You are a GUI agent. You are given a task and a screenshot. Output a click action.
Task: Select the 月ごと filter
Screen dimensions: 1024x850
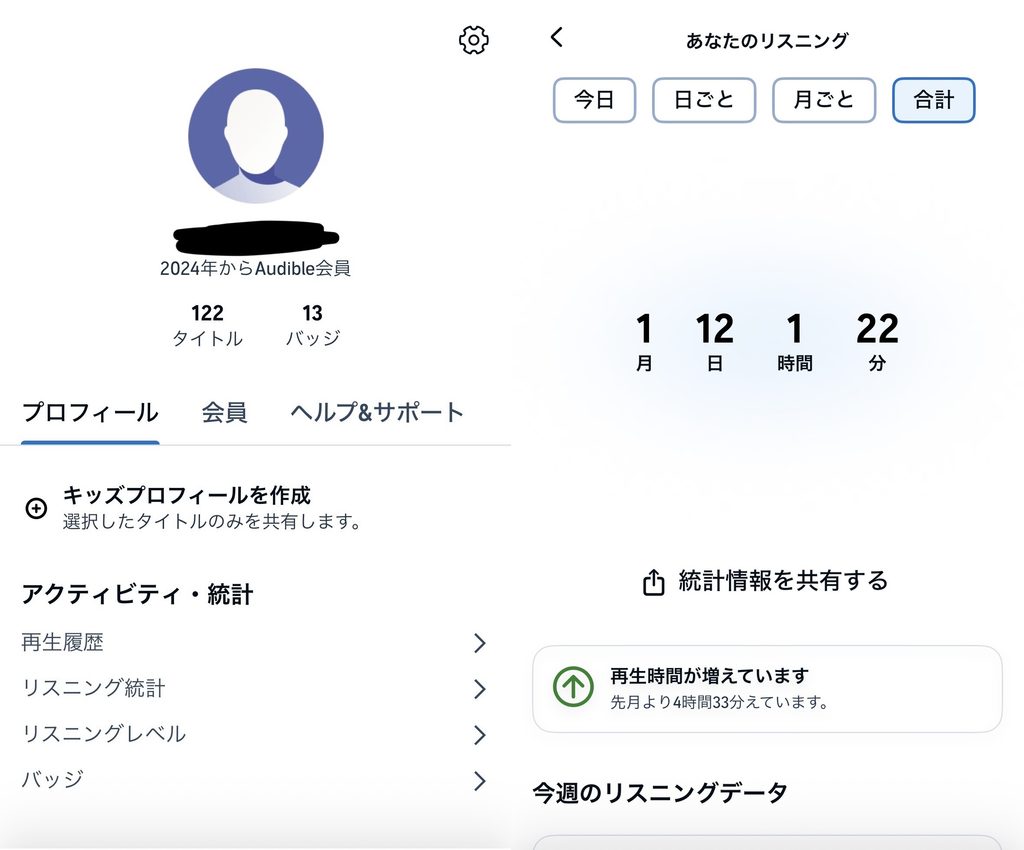tap(824, 100)
